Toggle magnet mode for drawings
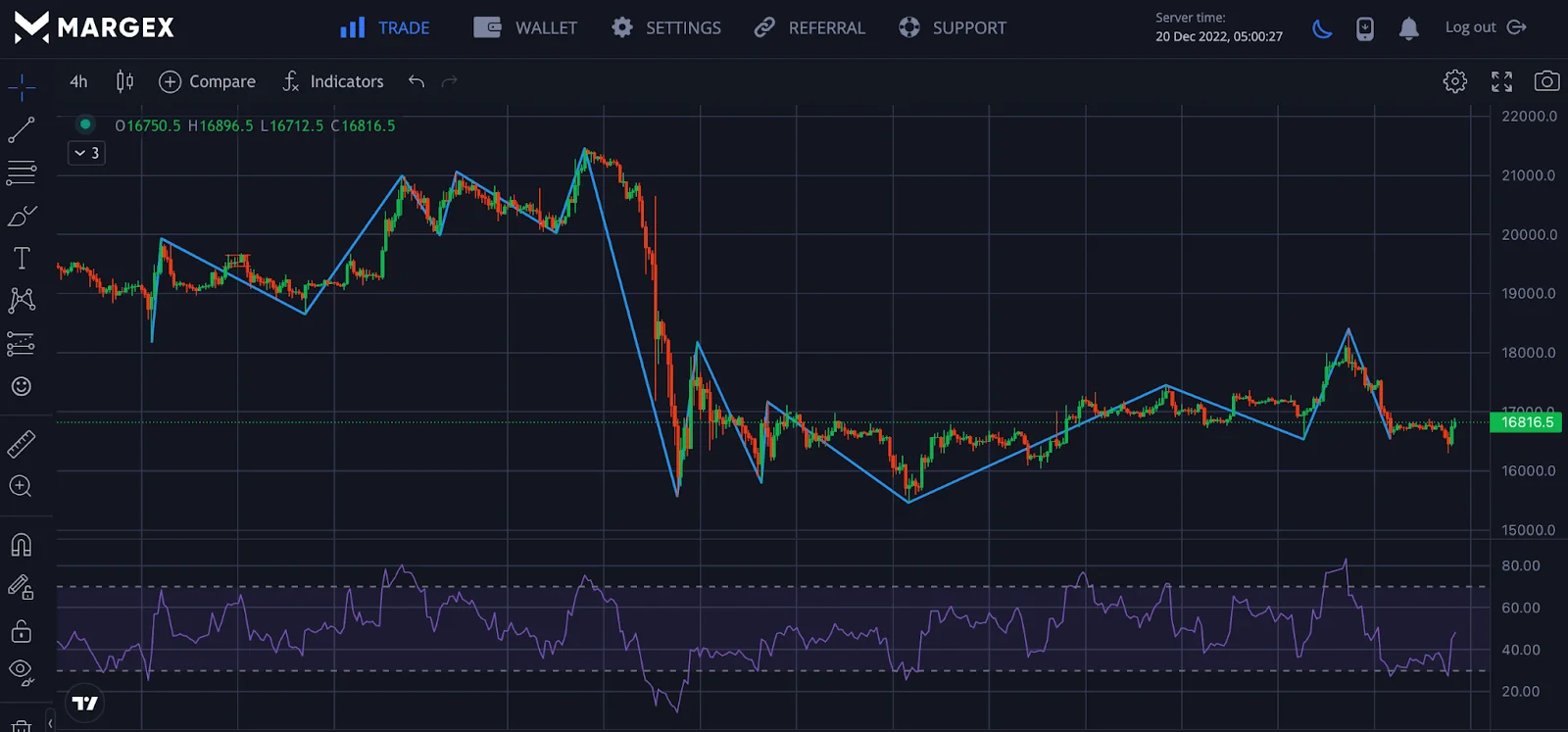 point(22,545)
